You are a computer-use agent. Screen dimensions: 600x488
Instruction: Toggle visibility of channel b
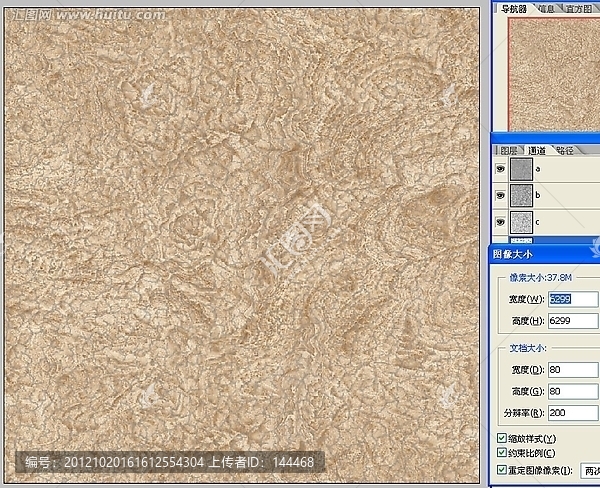click(500, 196)
